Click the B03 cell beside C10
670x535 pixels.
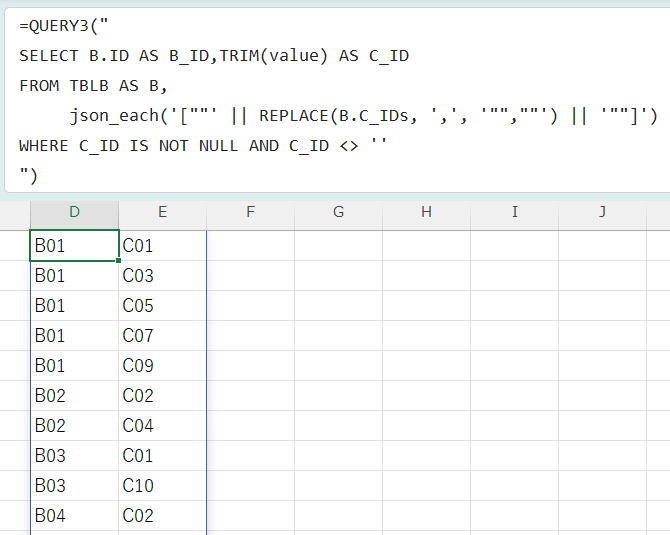pos(74,486)
